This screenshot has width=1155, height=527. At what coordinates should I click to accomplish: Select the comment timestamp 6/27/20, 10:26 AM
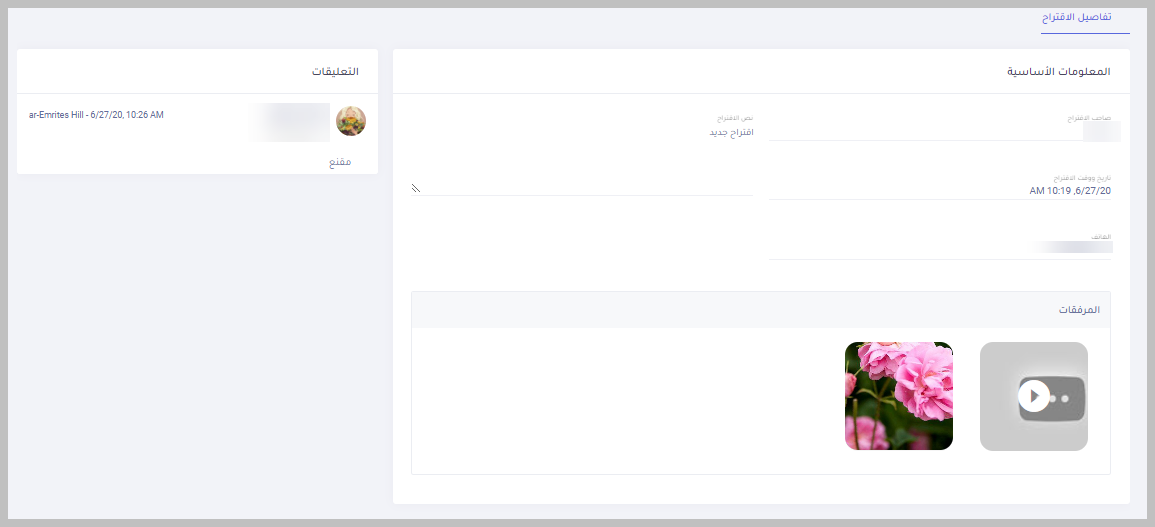click(127, 115)
